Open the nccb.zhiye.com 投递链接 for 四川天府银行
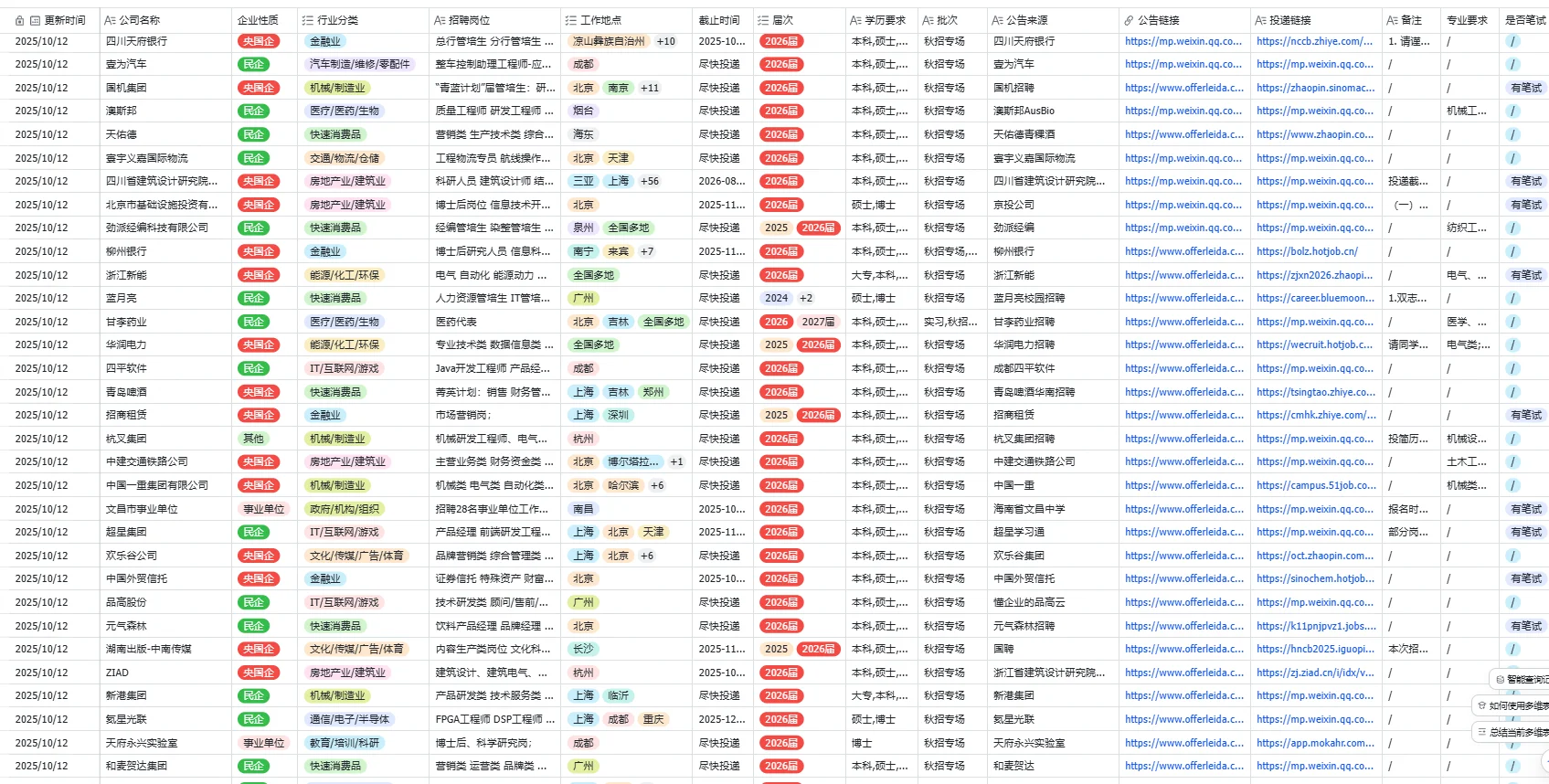1549x784 pixels. 1315,41
